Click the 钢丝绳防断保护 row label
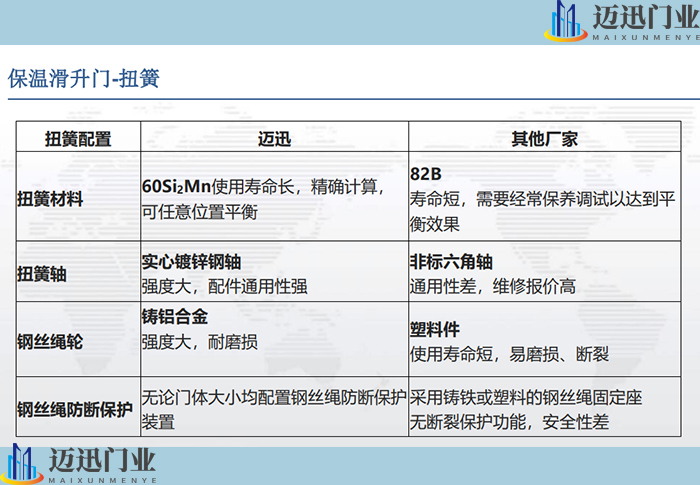The height and width of the screenshot is (485, 700). (75, 409)
